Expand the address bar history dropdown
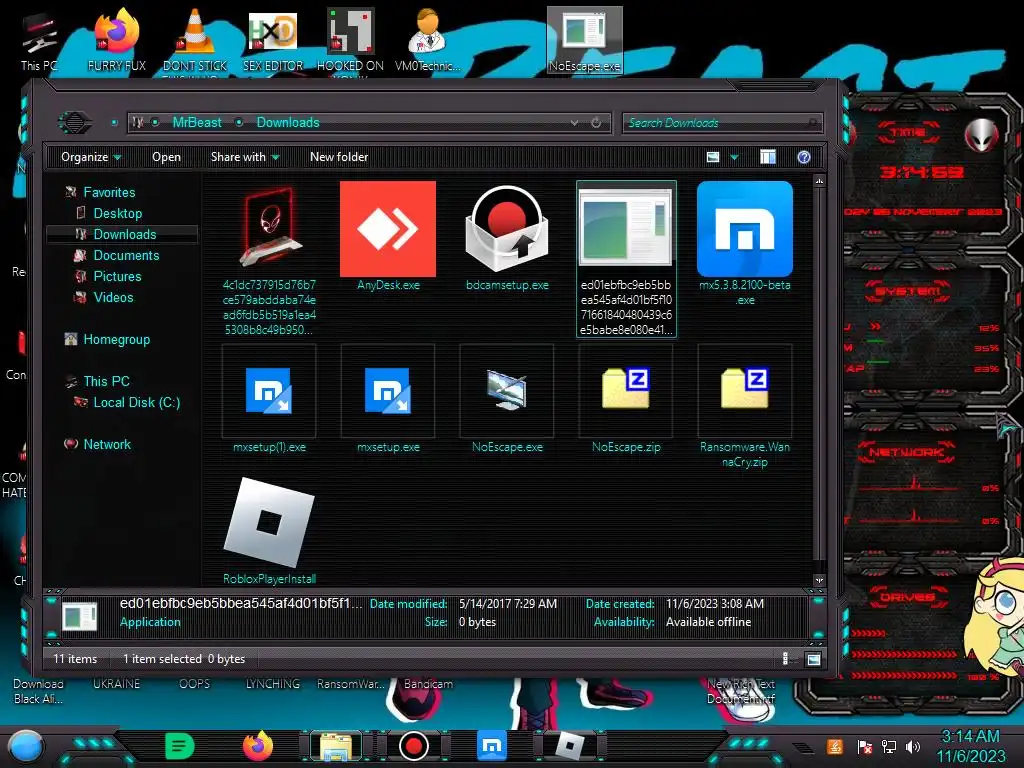1024x768 pixels. point(574,123)
